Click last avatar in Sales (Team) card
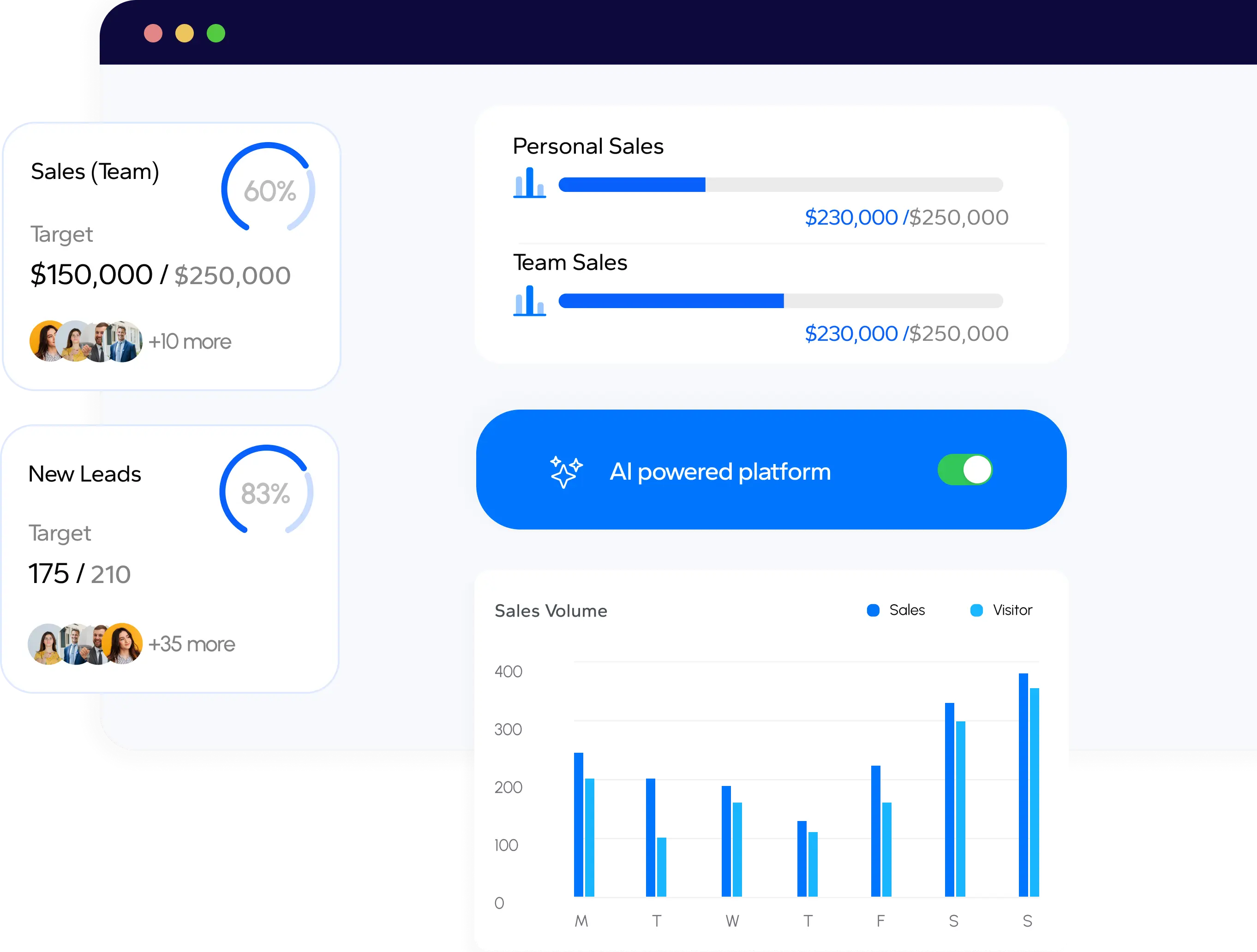The height and width of the screenshot is (952, 1257). [122, 341]
